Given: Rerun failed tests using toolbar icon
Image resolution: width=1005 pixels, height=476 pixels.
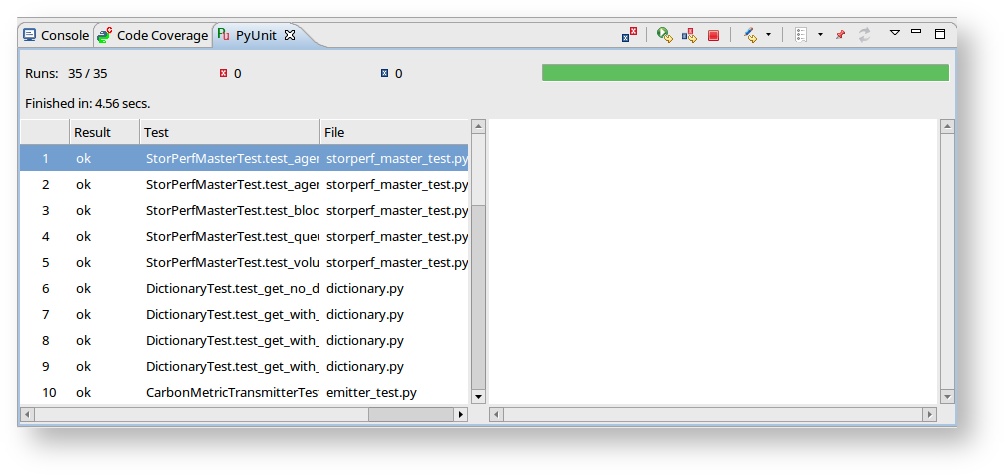Looking at the screenshot, I should point(689,35).
